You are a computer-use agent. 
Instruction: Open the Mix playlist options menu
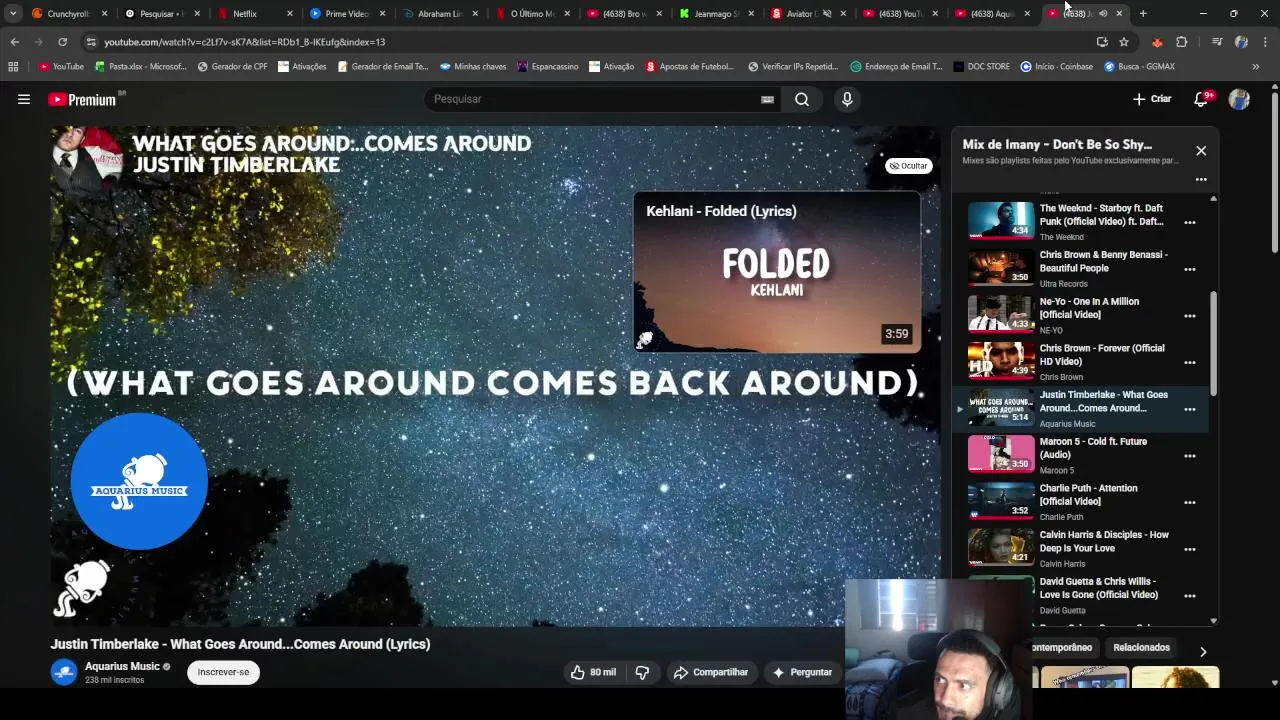pyautogui.click(x=1201, y=180)
